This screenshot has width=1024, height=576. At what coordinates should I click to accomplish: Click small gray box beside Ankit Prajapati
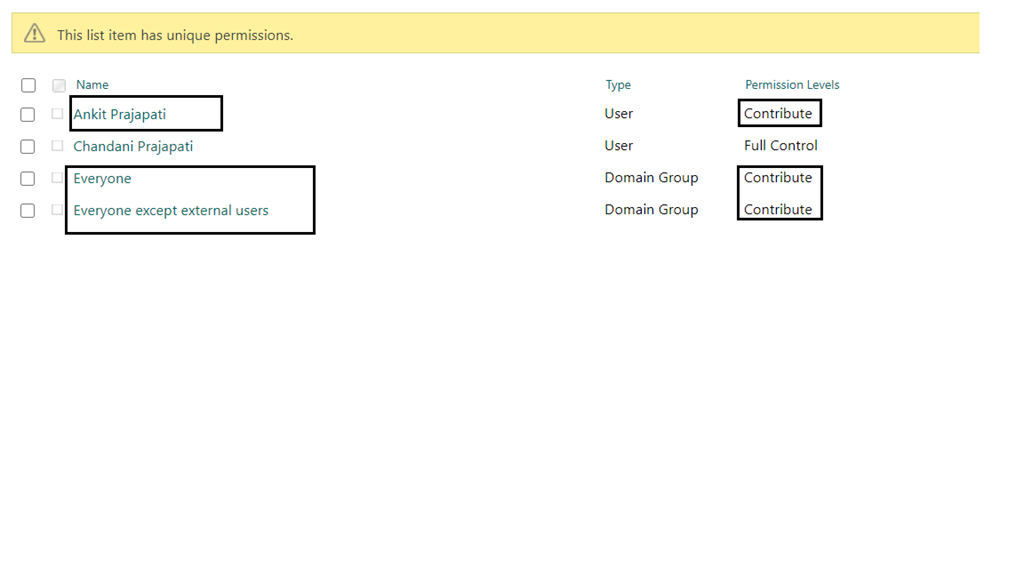pyautogui.click(x=57, y=114)
